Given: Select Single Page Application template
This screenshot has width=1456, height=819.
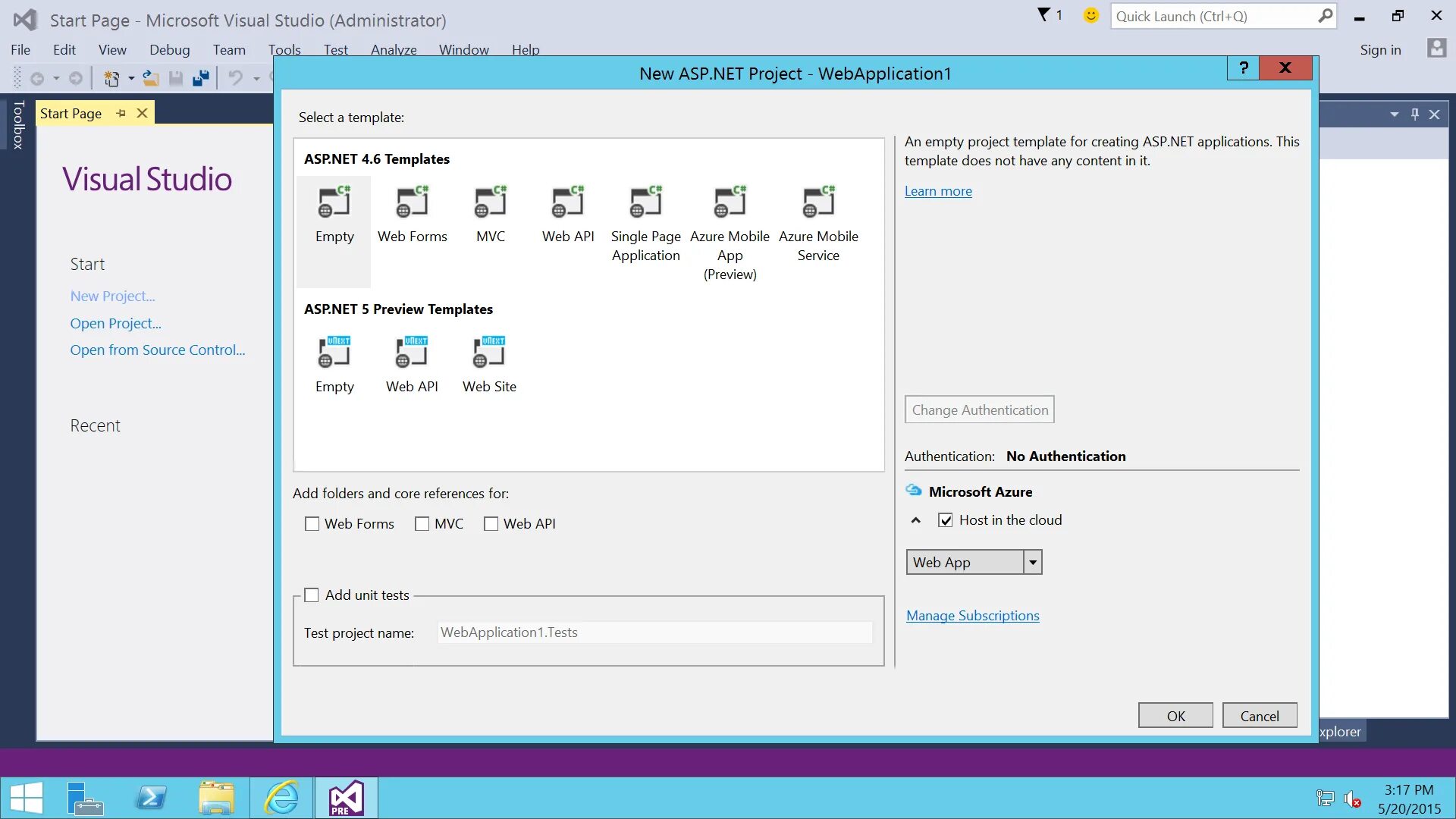Looking at the screenshot, I should (x=645, y=203).
